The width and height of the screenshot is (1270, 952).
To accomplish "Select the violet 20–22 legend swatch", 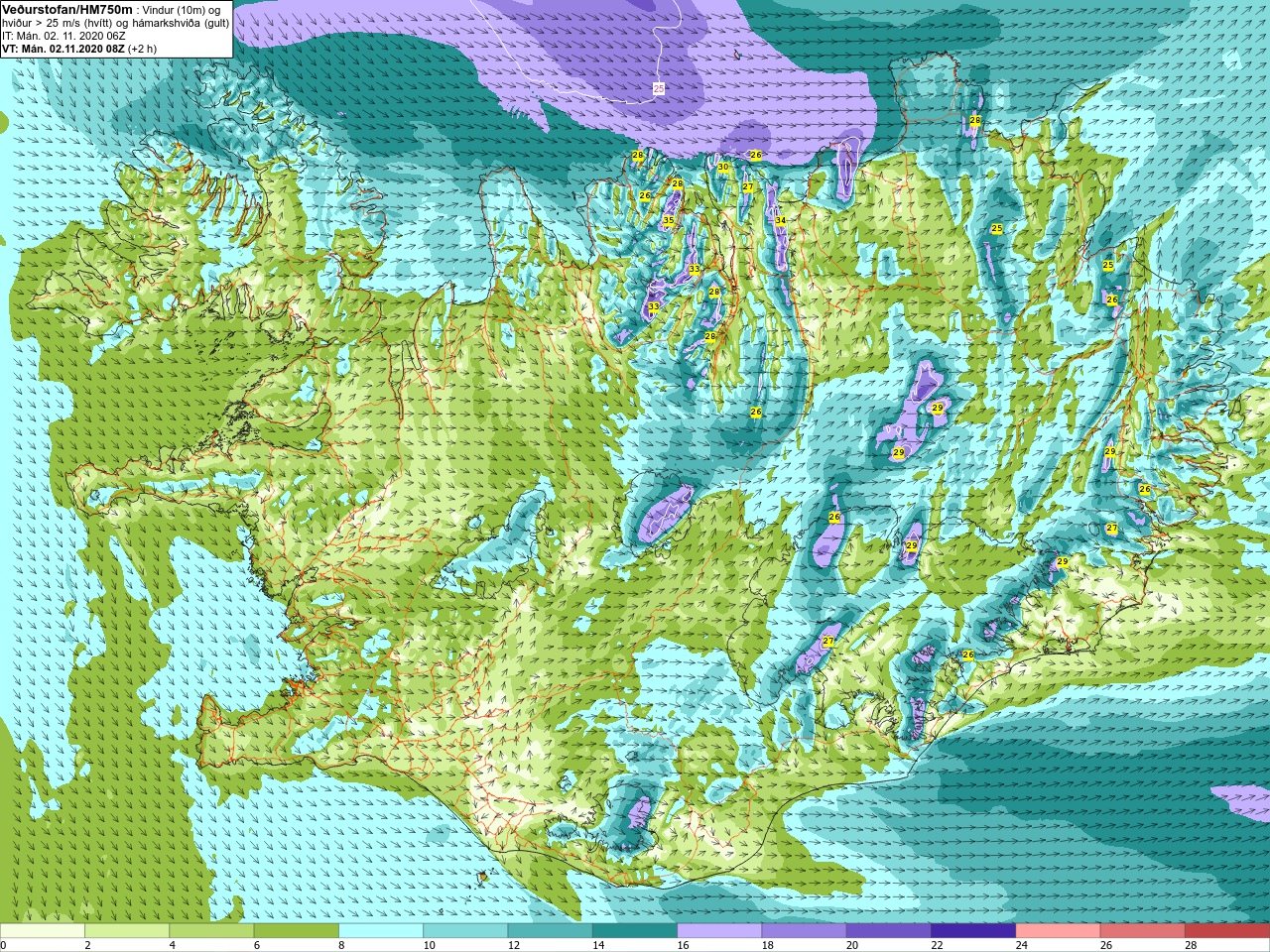I will [x=888, y=930].
